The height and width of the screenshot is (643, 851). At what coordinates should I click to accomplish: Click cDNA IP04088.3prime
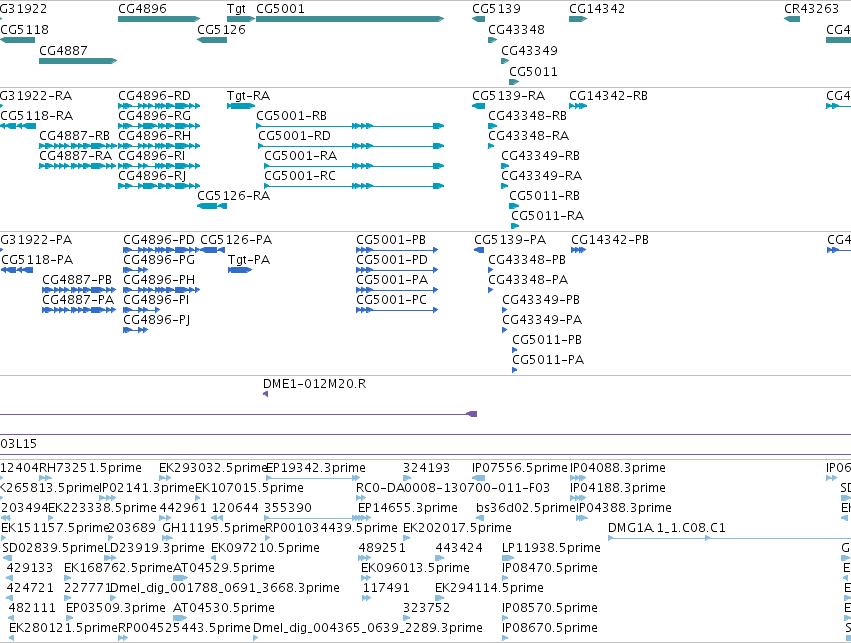pos(578,478)
